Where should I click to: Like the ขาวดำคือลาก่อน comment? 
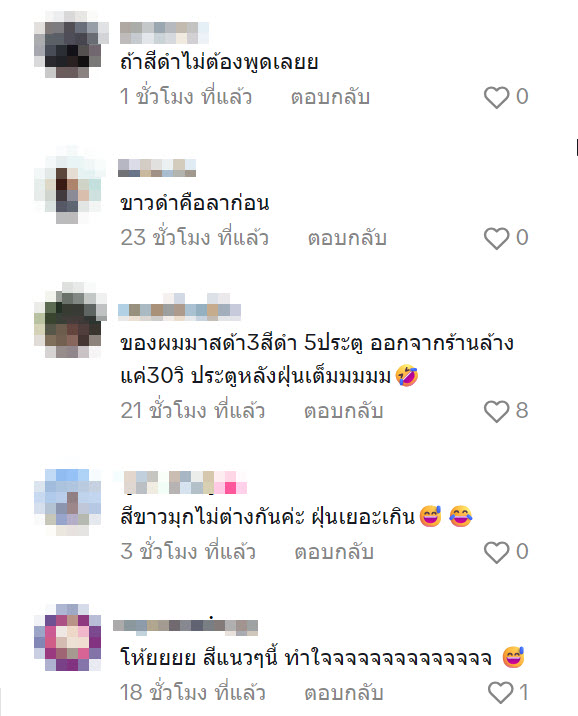(x=496, y=238)
